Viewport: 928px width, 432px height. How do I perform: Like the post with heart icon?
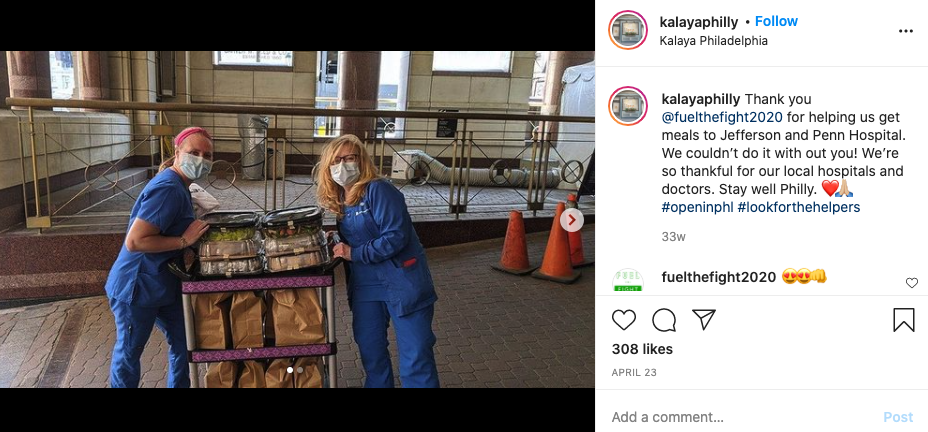(624, 320)
